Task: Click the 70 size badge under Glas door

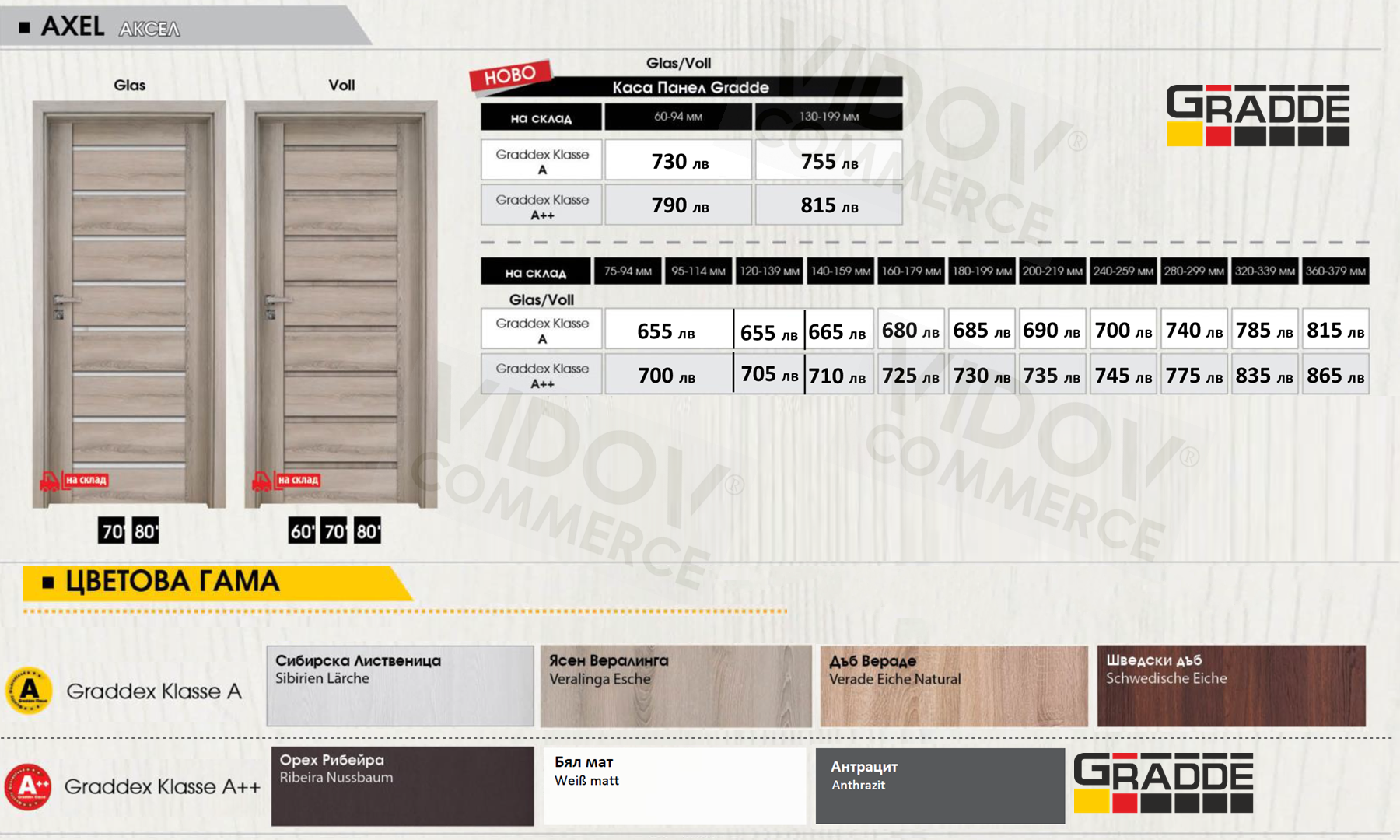Action: coord(112,531)
